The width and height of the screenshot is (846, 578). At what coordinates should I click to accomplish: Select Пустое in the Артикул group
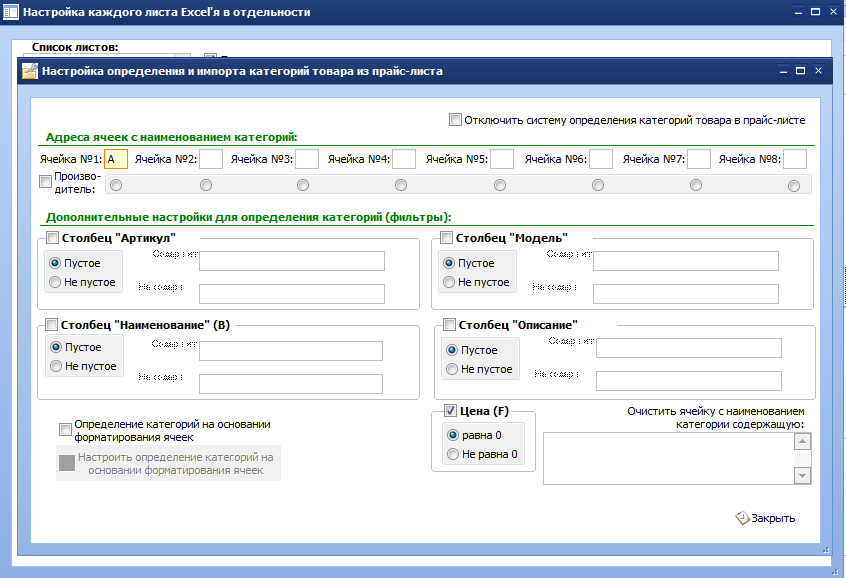[x=55, y=263]
